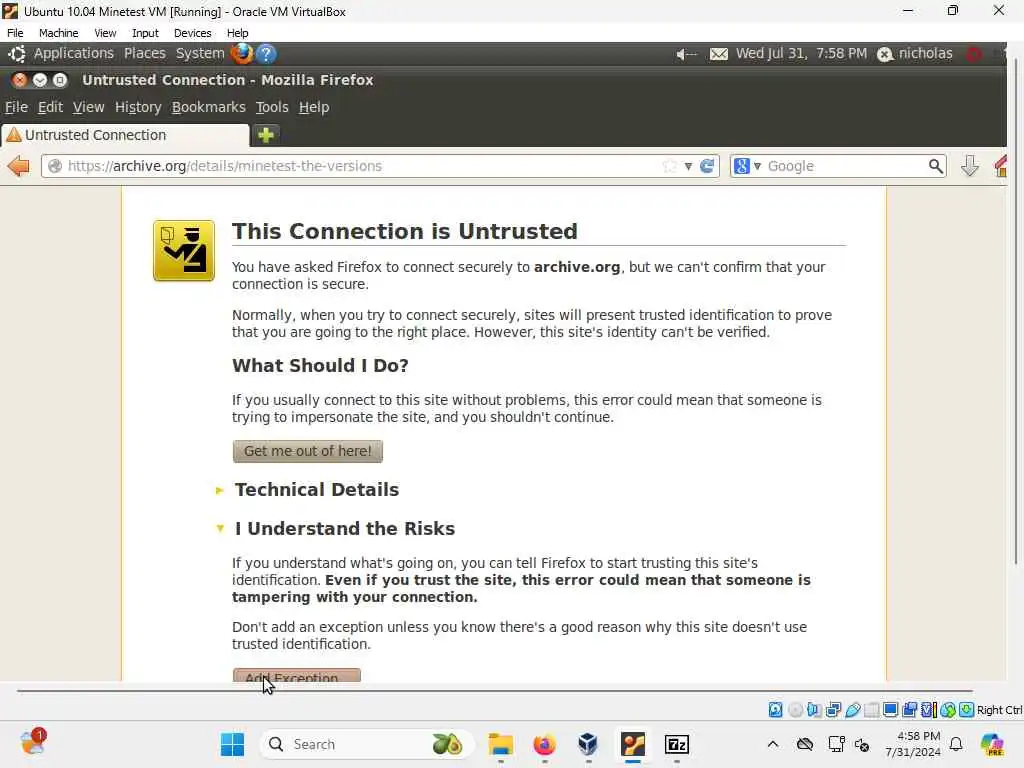The width and height of the screenshot is (1024, 768).
Task: Open the Ubuntu Applications menu
Action: coord(74,54)
